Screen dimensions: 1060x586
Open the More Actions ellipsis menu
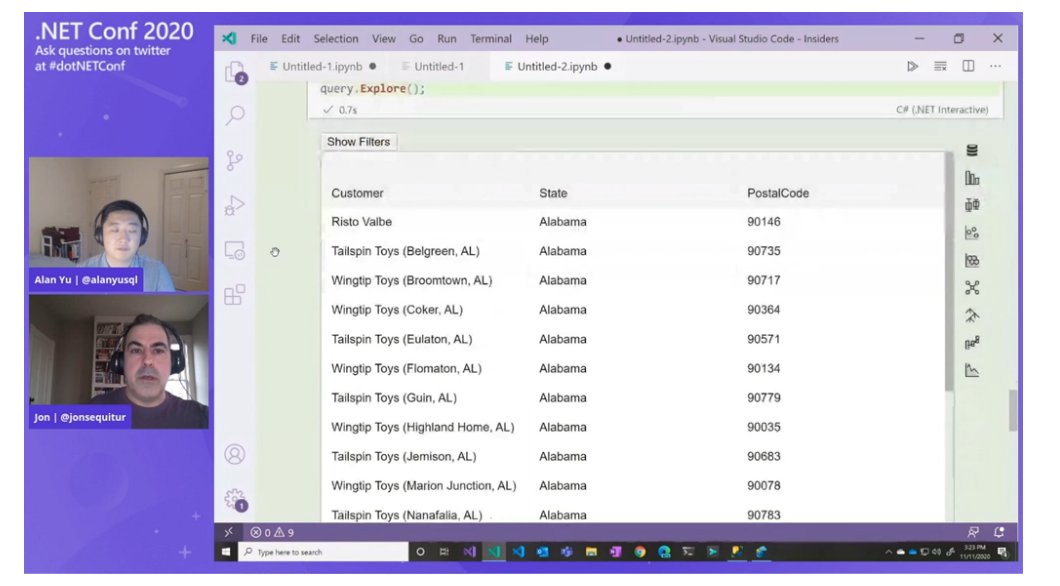995,66
